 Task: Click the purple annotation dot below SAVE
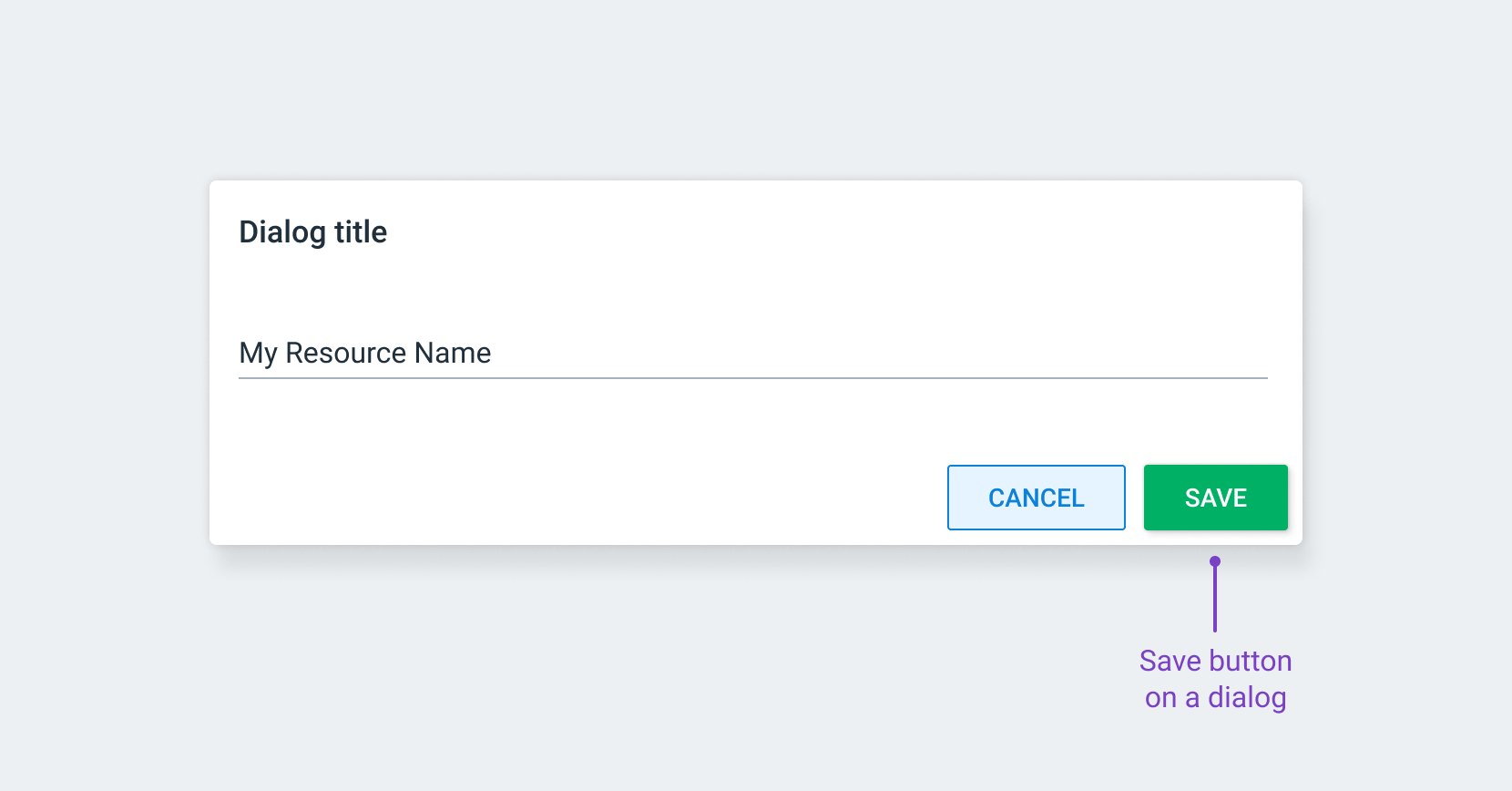point(1214,561)
